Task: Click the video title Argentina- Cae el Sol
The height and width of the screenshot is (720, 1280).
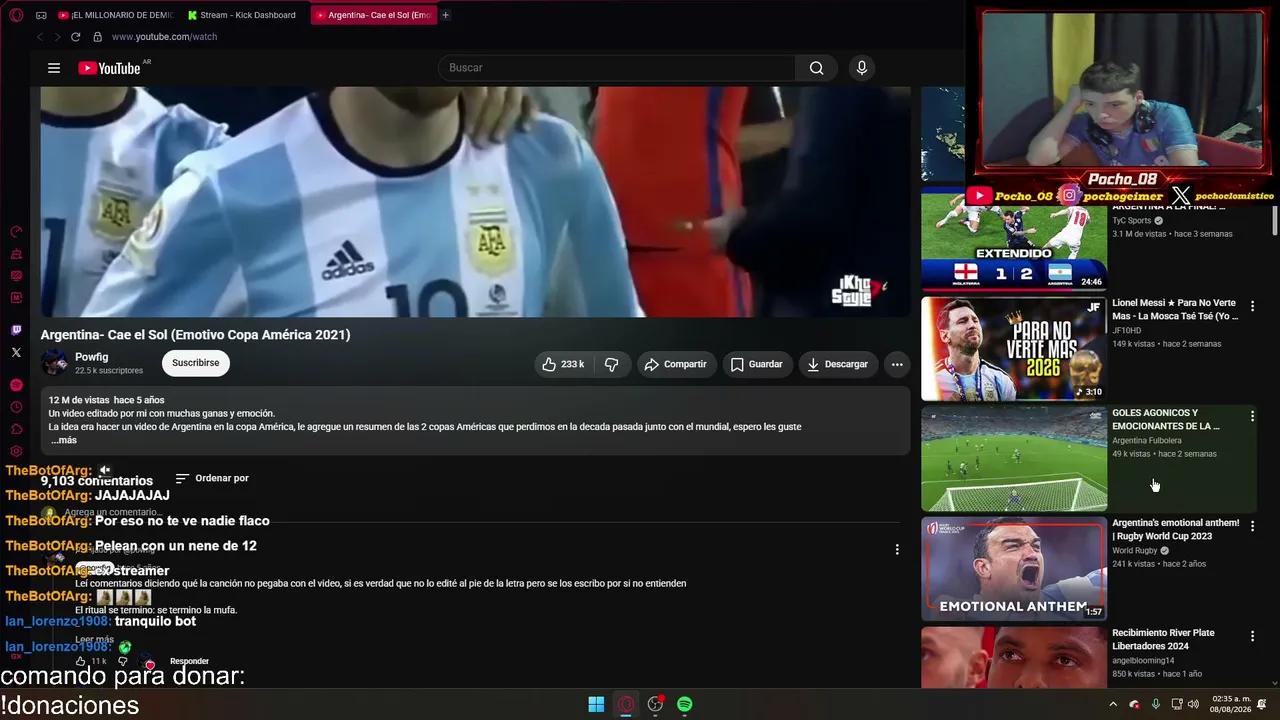Action: [x=196, y=335]
